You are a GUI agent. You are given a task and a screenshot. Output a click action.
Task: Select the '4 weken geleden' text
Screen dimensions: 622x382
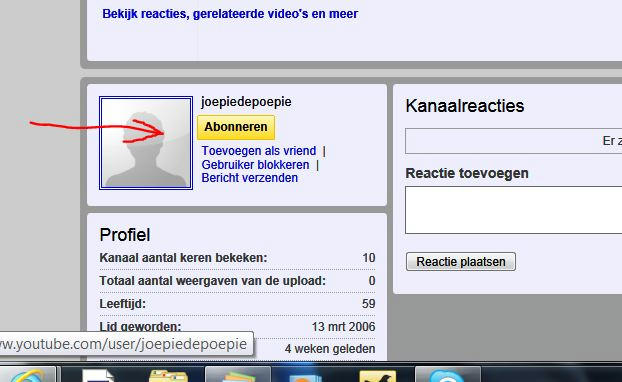point(330,349)
